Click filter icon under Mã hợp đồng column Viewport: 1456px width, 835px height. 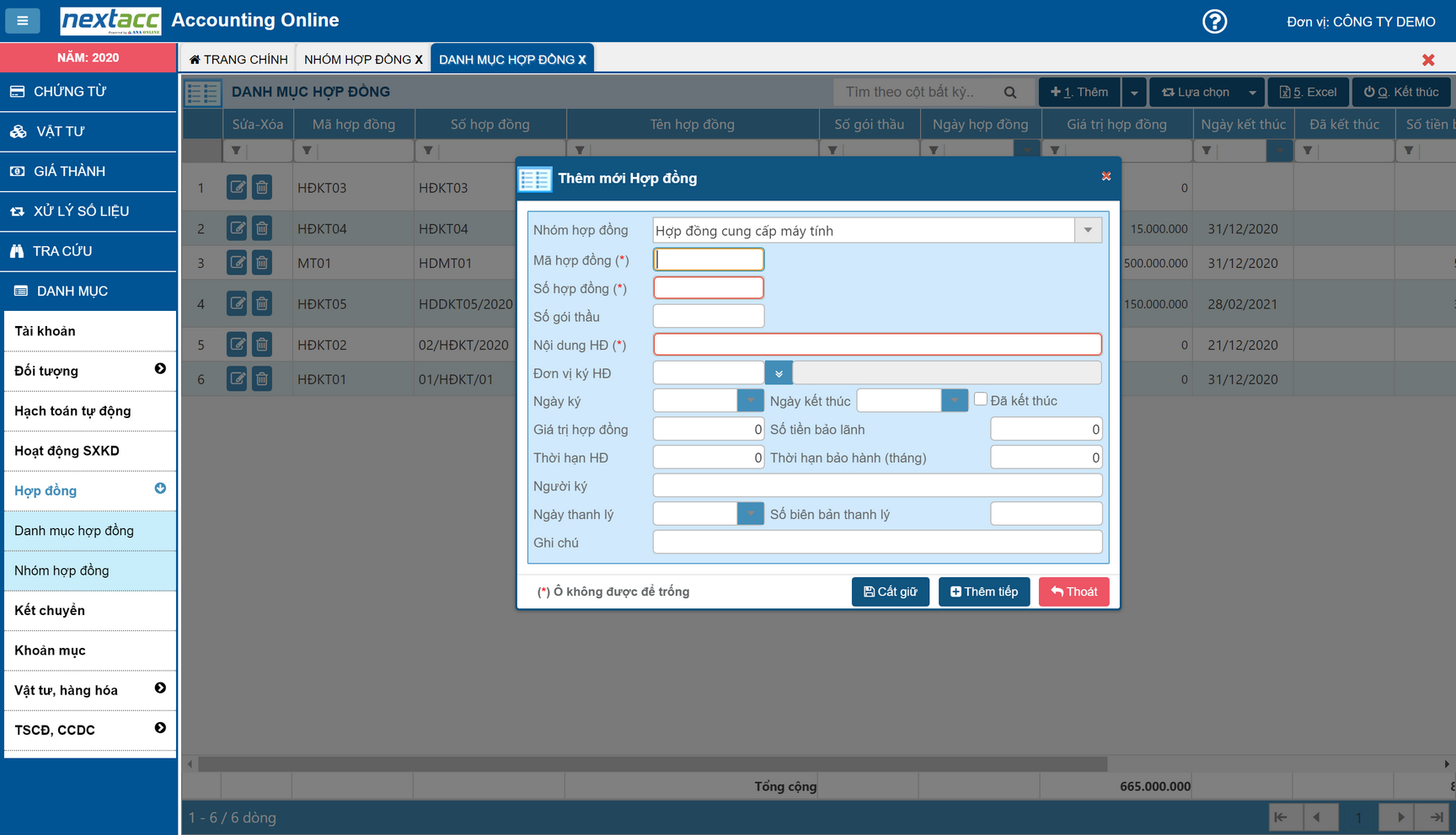[x=307, y=151]
